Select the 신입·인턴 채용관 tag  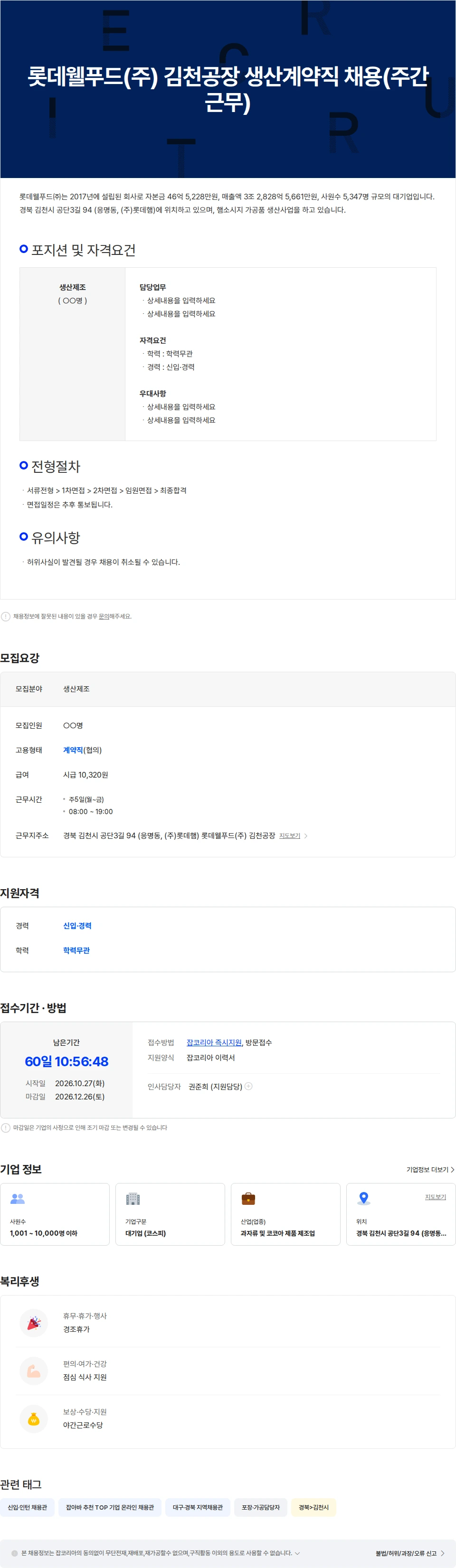[x=28, y=1507]
